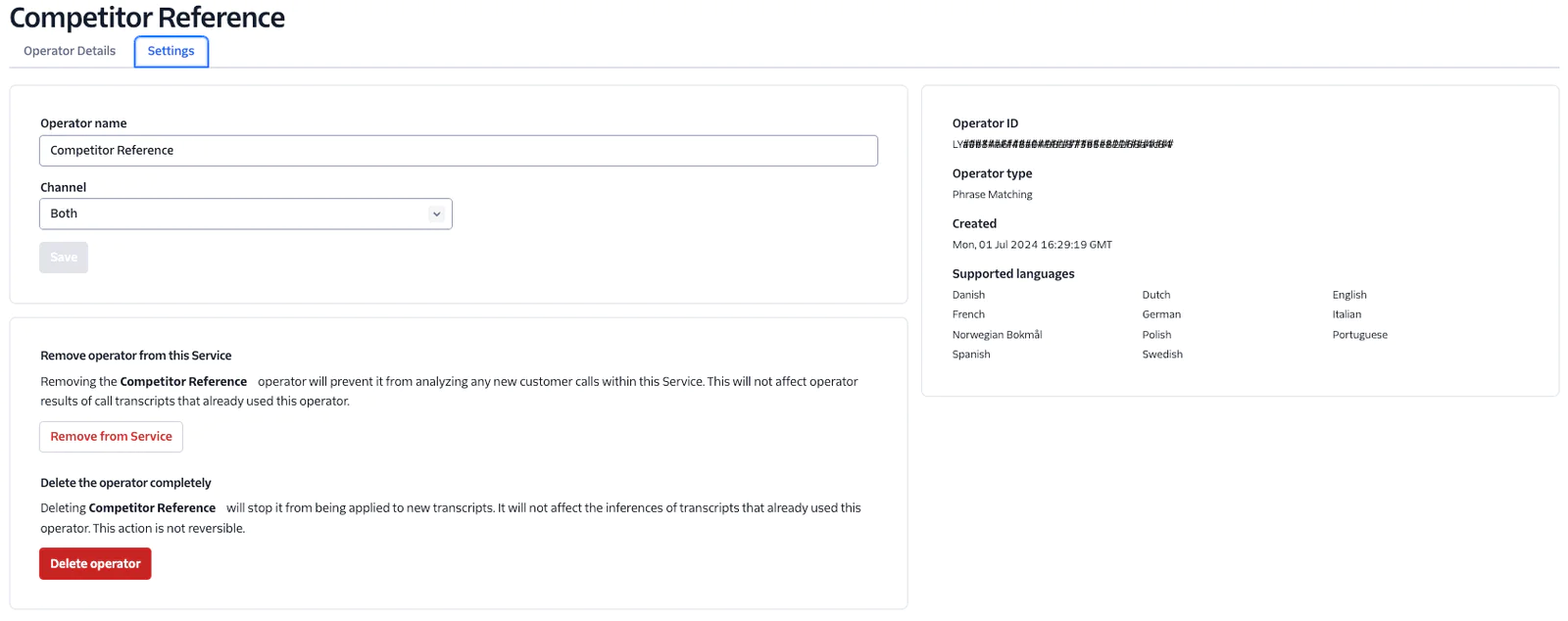Click the red Delete operator button

tap(95, 564)
